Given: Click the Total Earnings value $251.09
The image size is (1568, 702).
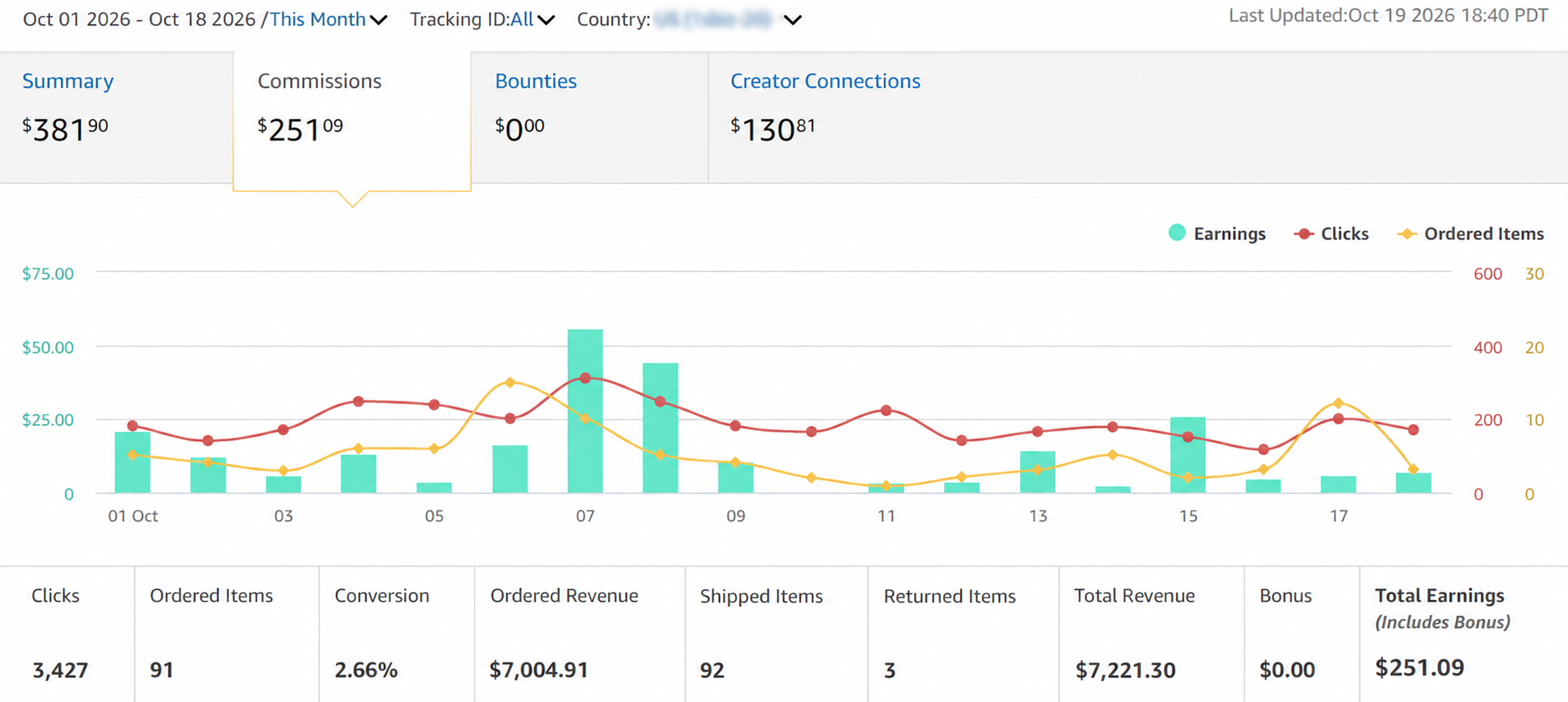Looking at the screenshot, I should (1420, 668).
